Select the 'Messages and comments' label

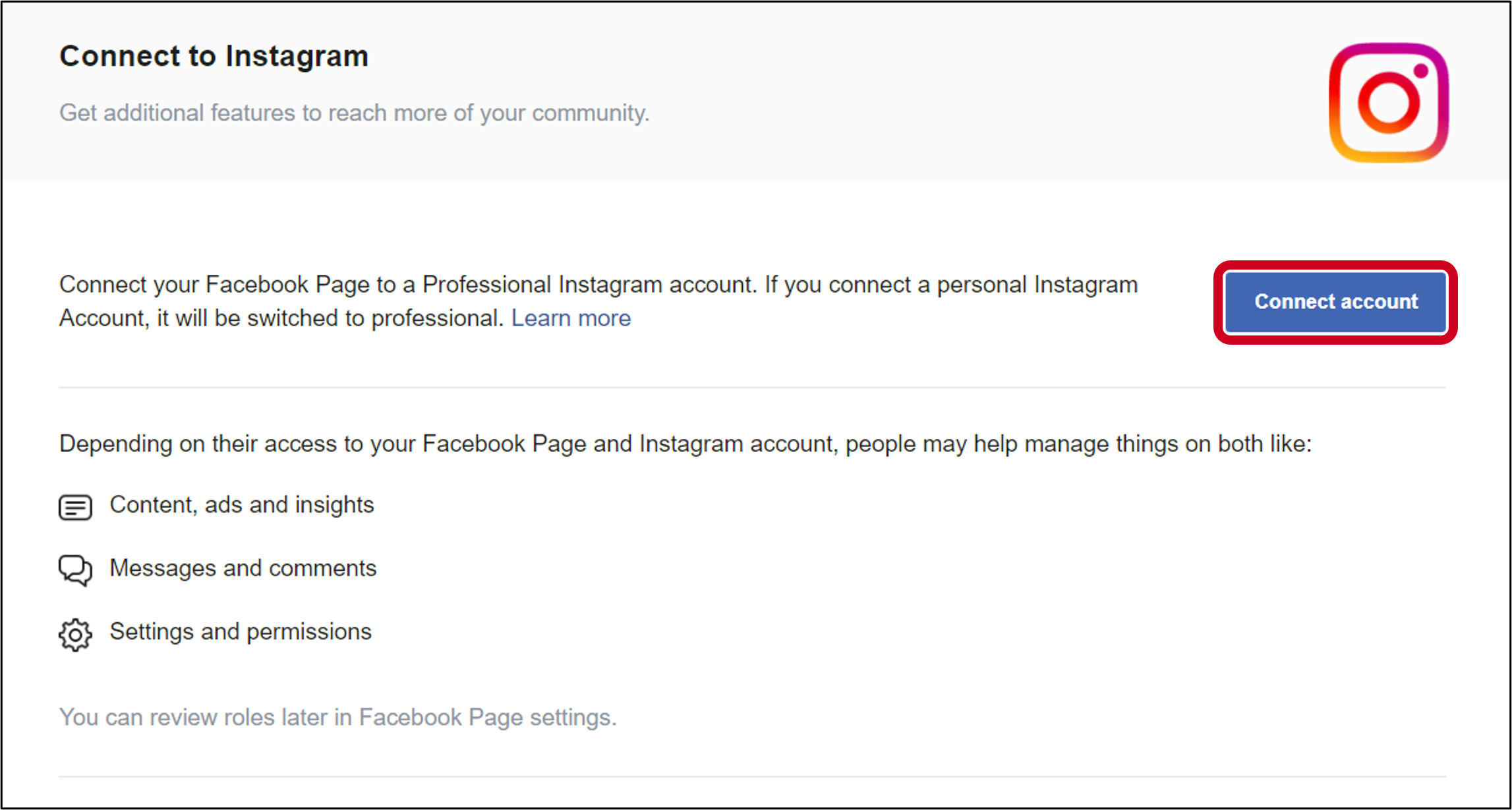(243, 568)
